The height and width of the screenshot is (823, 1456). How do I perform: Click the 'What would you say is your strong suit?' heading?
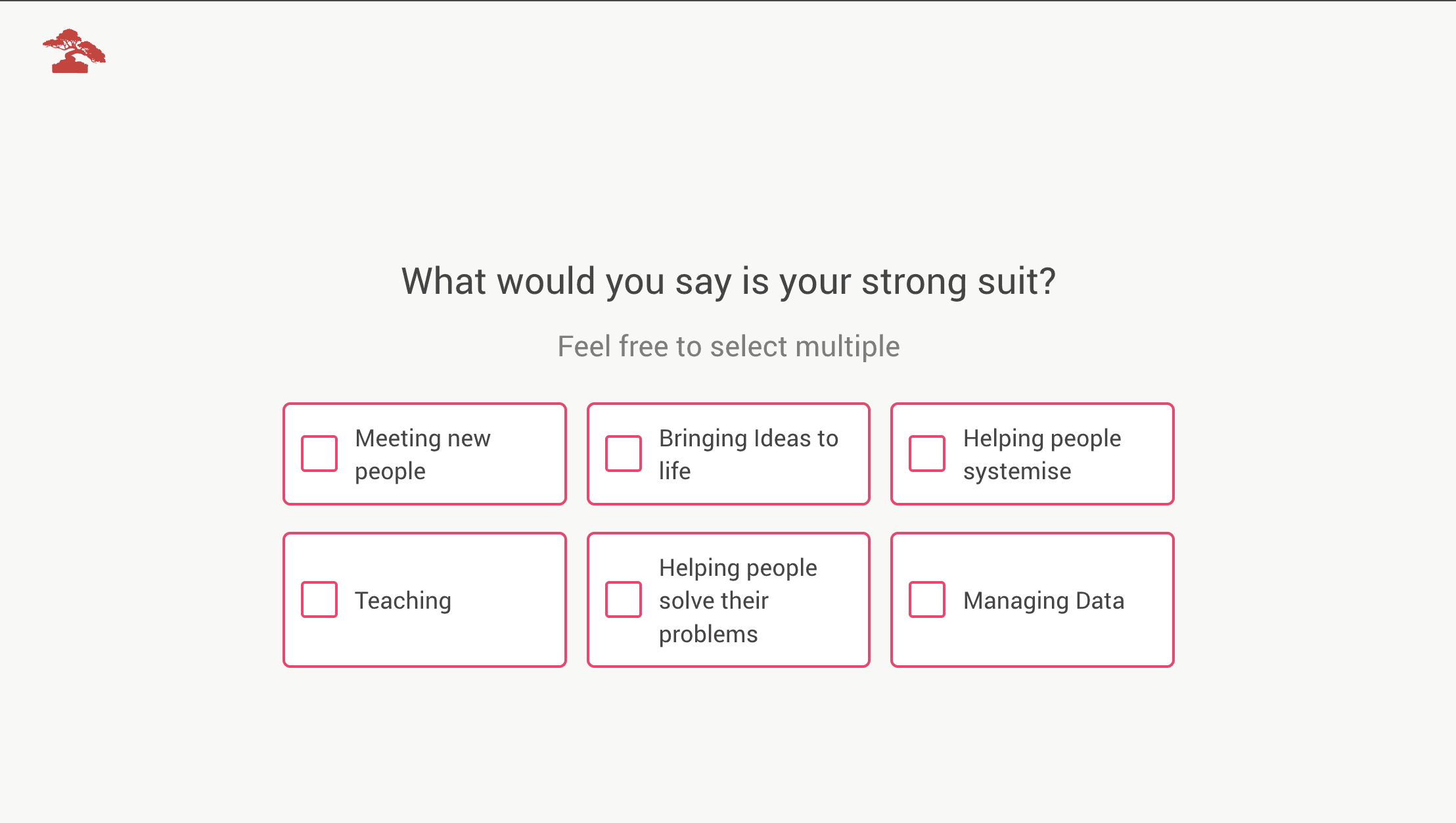click(x=729, y=281)
